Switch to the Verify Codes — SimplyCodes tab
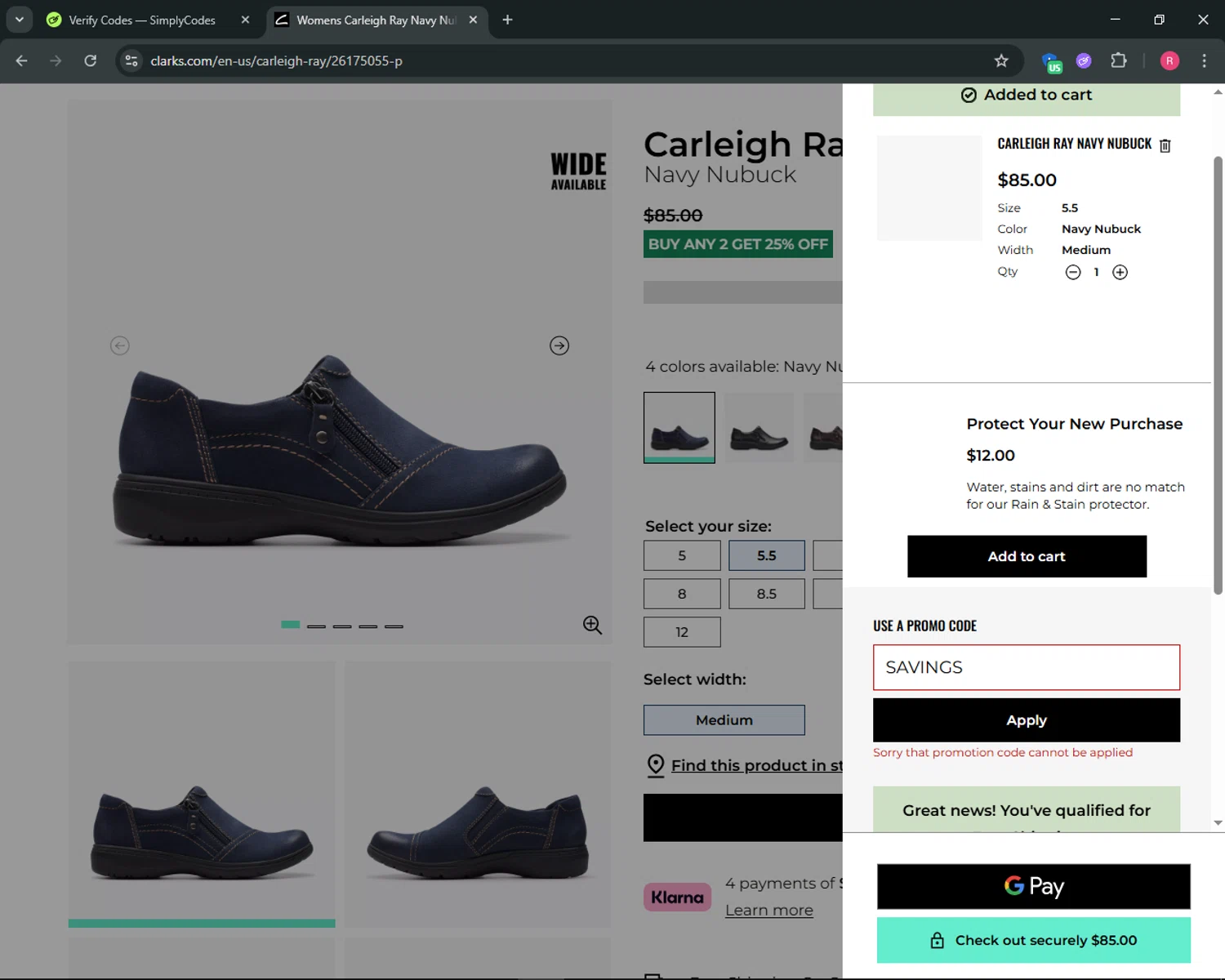Image resolution: width=1225 pixels, height=980 pixels. 142,20
